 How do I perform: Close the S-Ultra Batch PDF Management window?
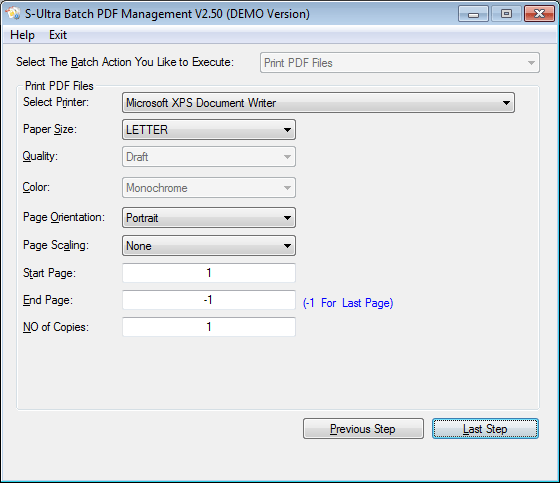pyautogui.click(x=539, y=14)
